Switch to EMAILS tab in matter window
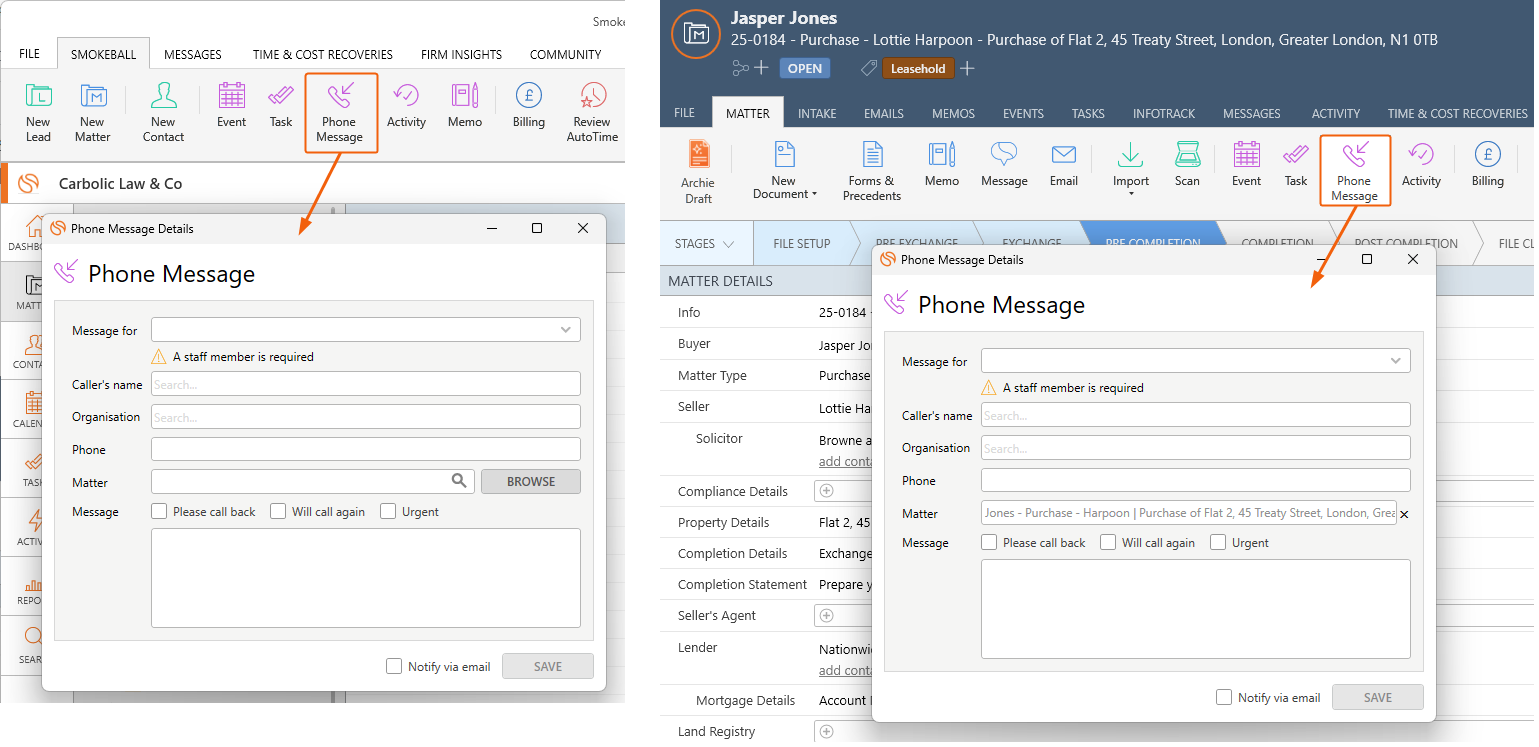The width and height of the screenshot is (1539, 747). [884, 113]
